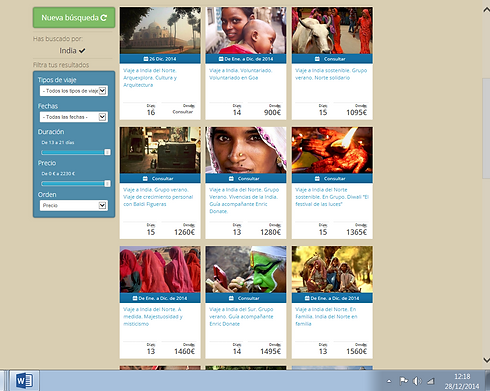Click the 1095€ price

coord(356,113)
